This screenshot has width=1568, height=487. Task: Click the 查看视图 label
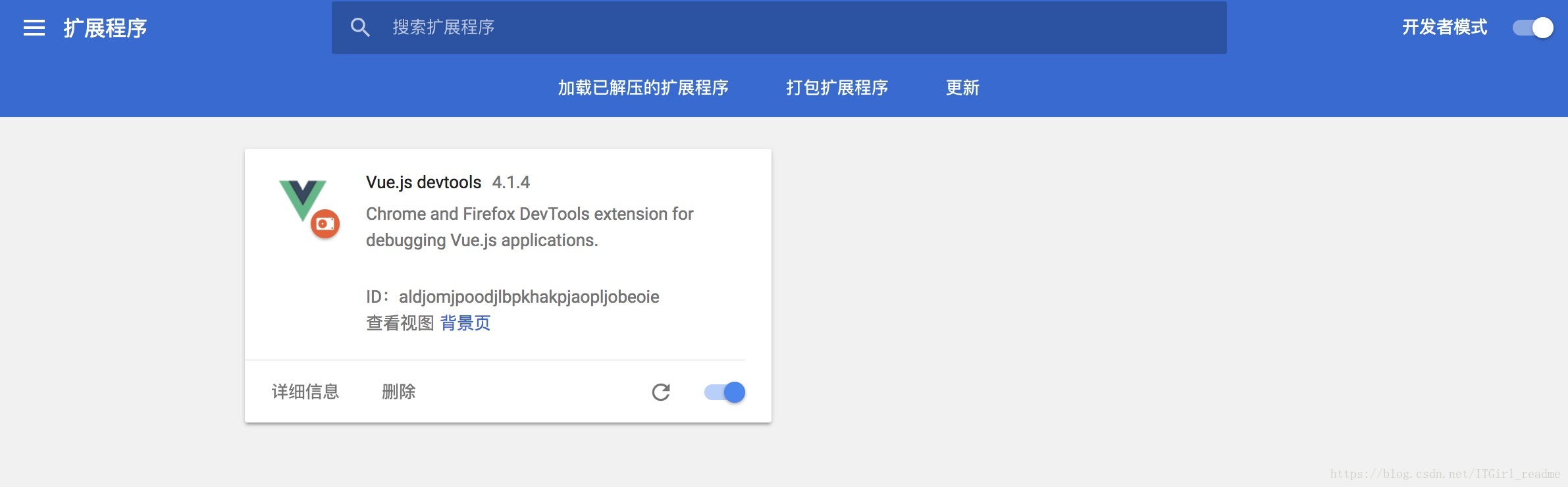coord(400,323)
